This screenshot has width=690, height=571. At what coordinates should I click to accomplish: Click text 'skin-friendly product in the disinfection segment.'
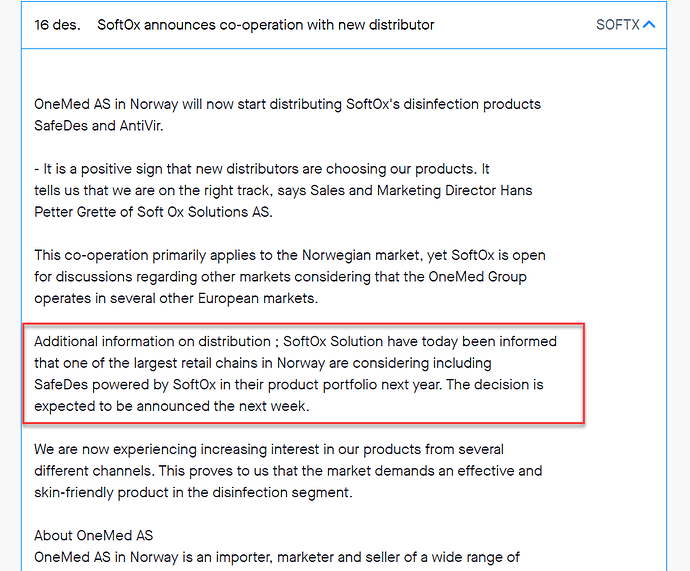click(194, 493)
